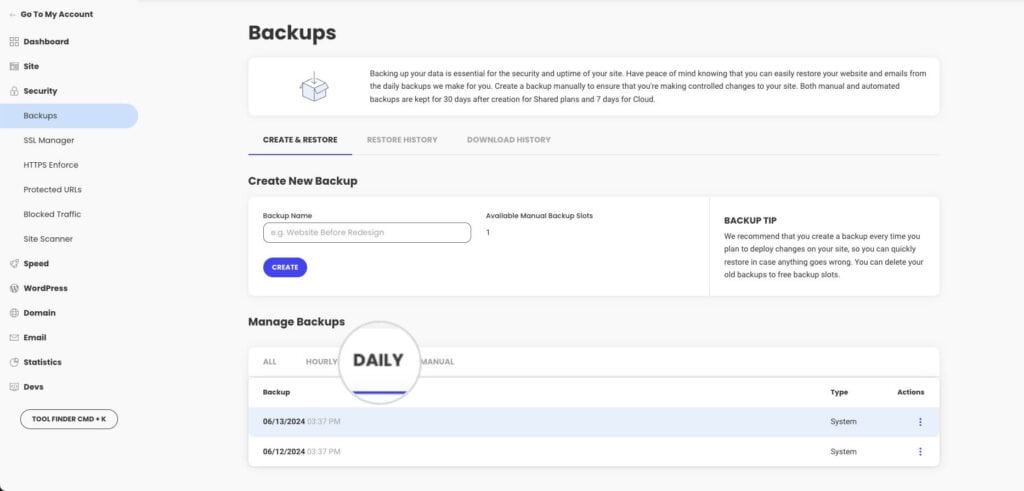Screen dimensions: 1024x491
Task: Expand the Email menu section
Action: coord(35,338)
